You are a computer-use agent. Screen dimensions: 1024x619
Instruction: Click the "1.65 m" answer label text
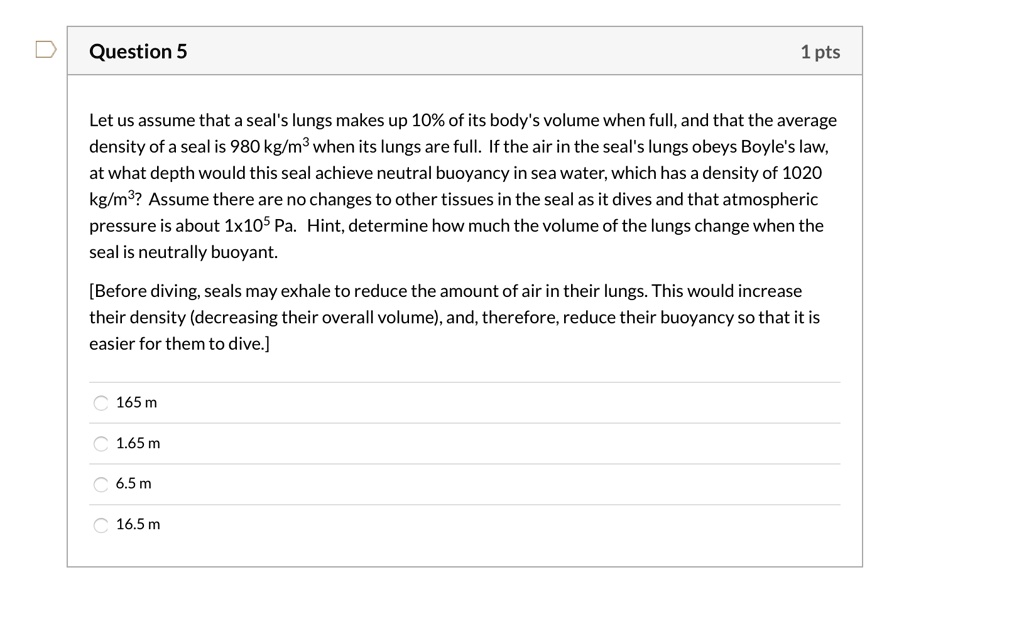(x=138, y=443)
